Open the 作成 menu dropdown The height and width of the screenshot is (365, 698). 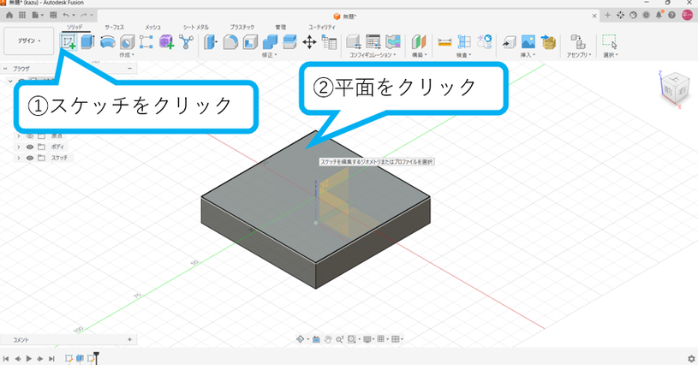(127, 55)
